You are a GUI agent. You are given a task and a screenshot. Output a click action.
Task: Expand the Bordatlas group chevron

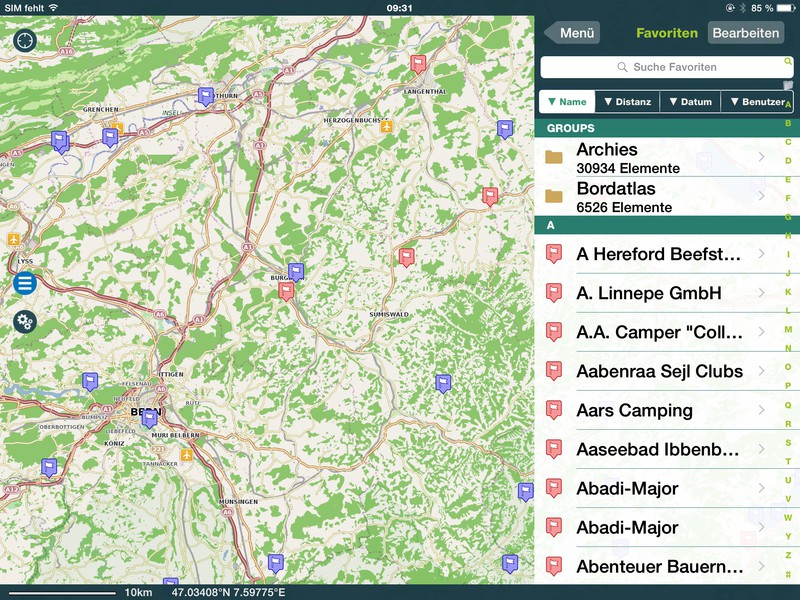point(762,197)
